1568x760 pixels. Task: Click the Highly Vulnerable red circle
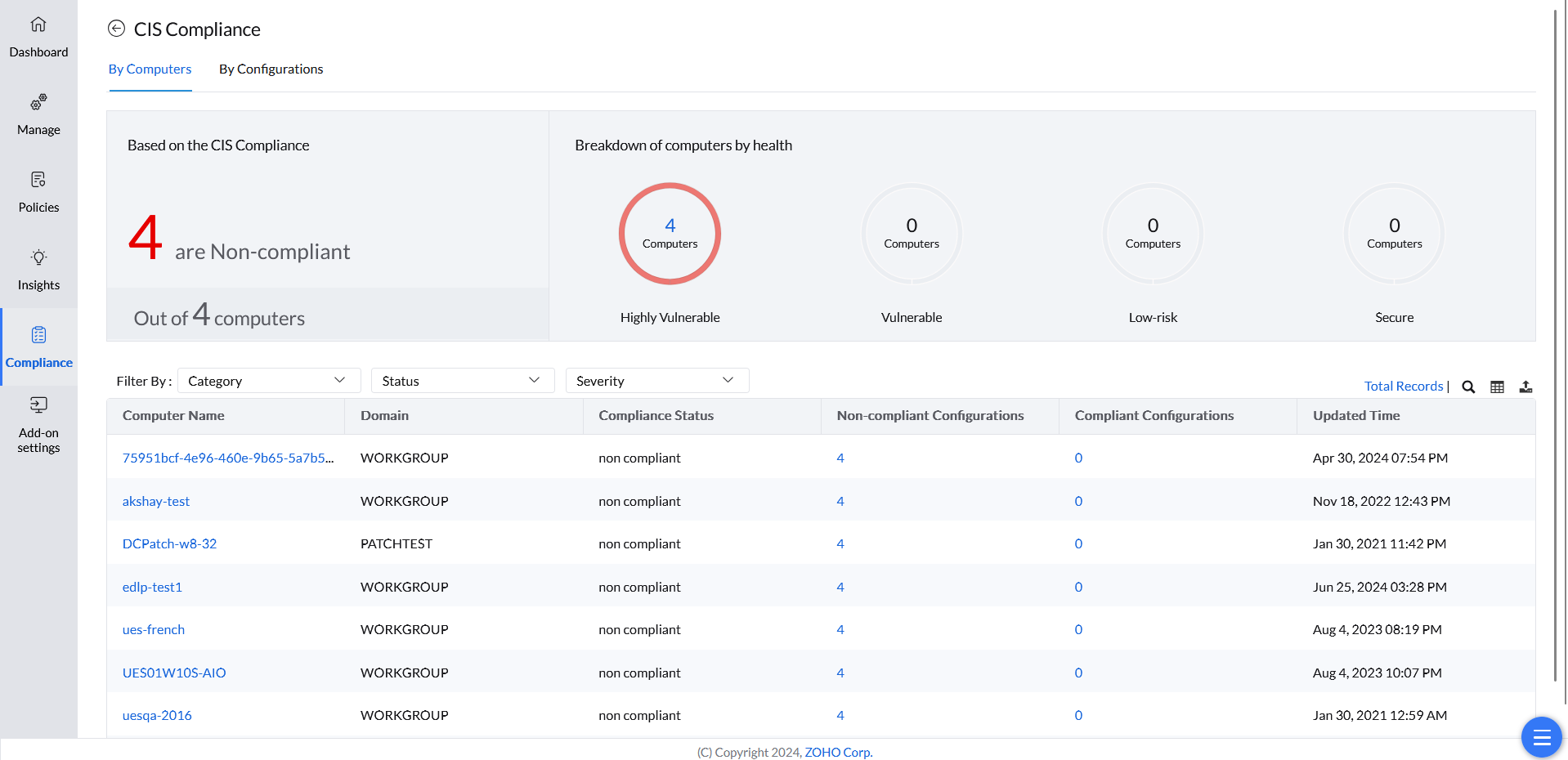(670, 234)
